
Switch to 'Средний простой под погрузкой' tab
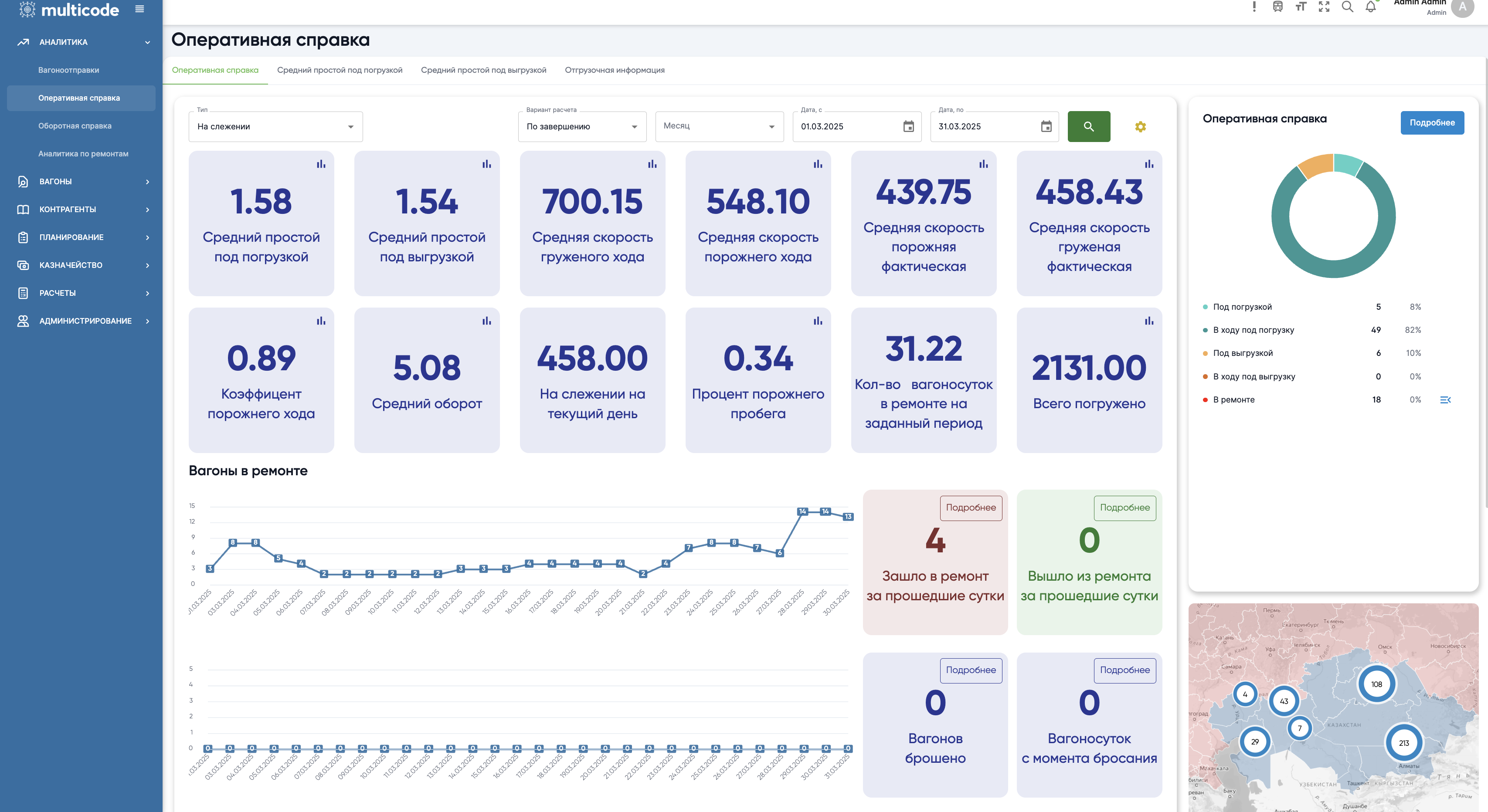pyautogui.click(x=340, y=70)
